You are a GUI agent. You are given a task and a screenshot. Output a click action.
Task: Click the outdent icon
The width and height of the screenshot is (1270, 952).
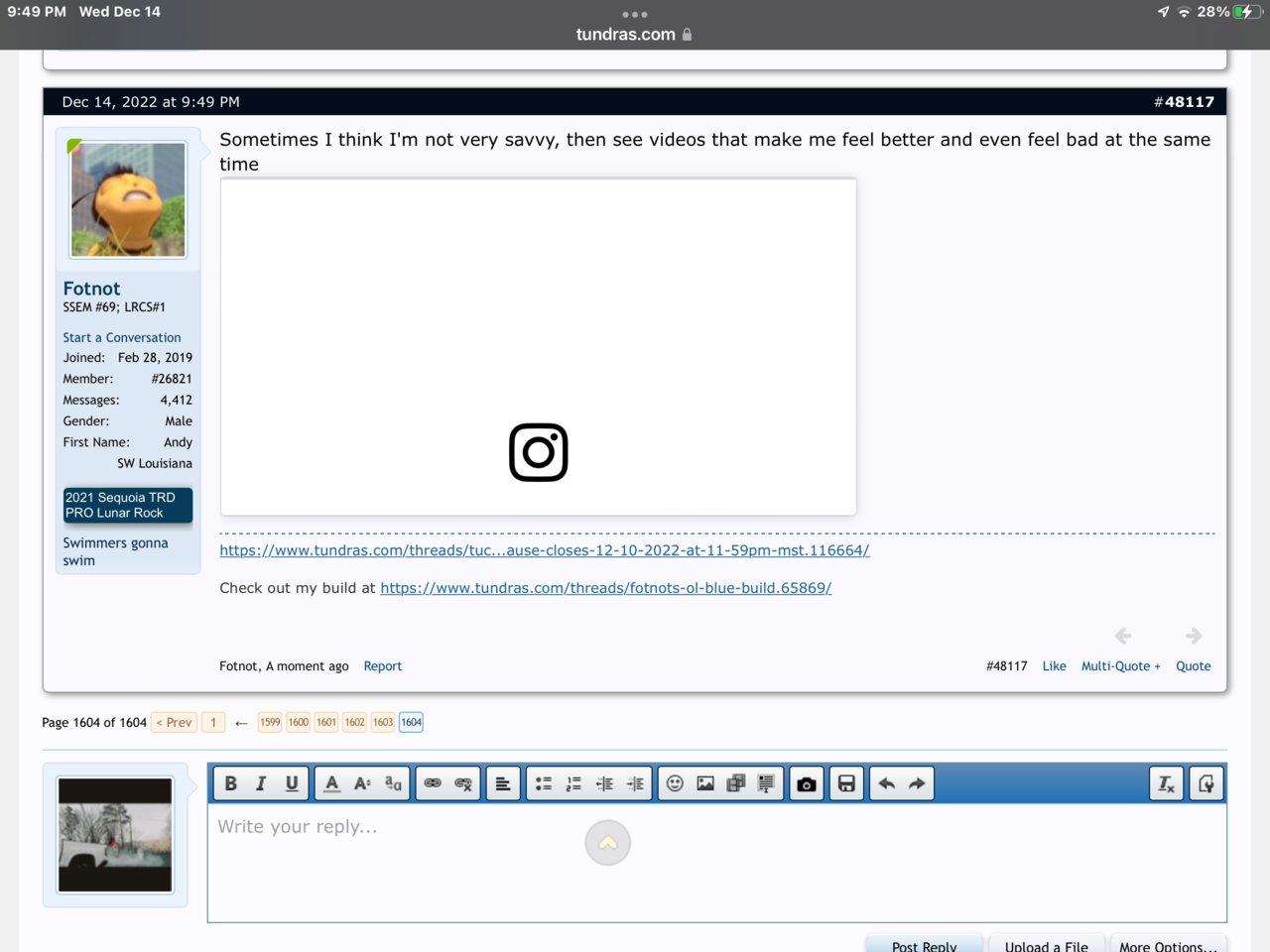tap(604, 783)
